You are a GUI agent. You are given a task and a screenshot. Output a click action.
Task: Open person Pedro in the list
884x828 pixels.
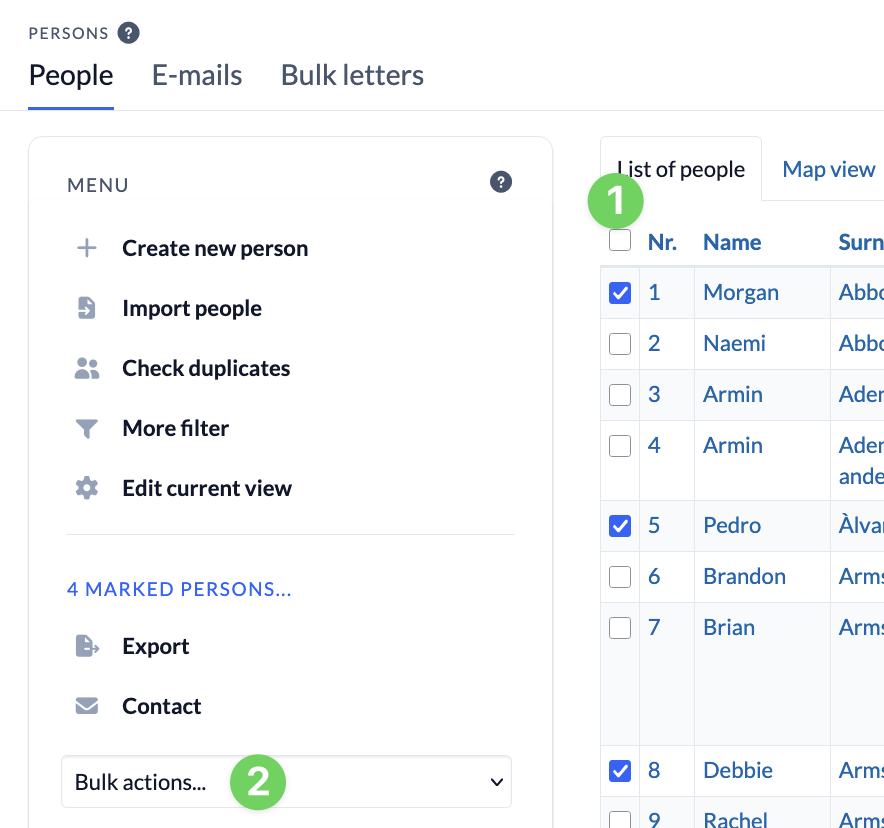[x=732, y=525]
